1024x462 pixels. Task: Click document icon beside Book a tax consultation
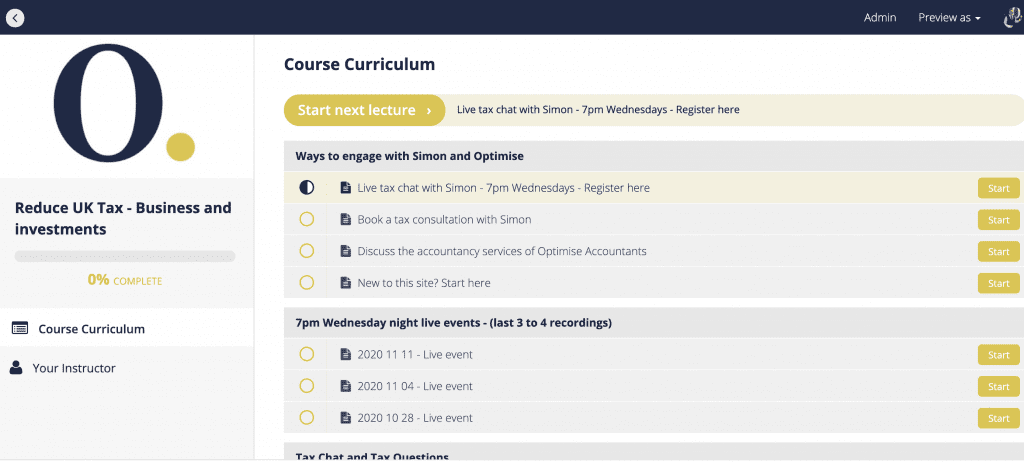(x=345, y=220)
